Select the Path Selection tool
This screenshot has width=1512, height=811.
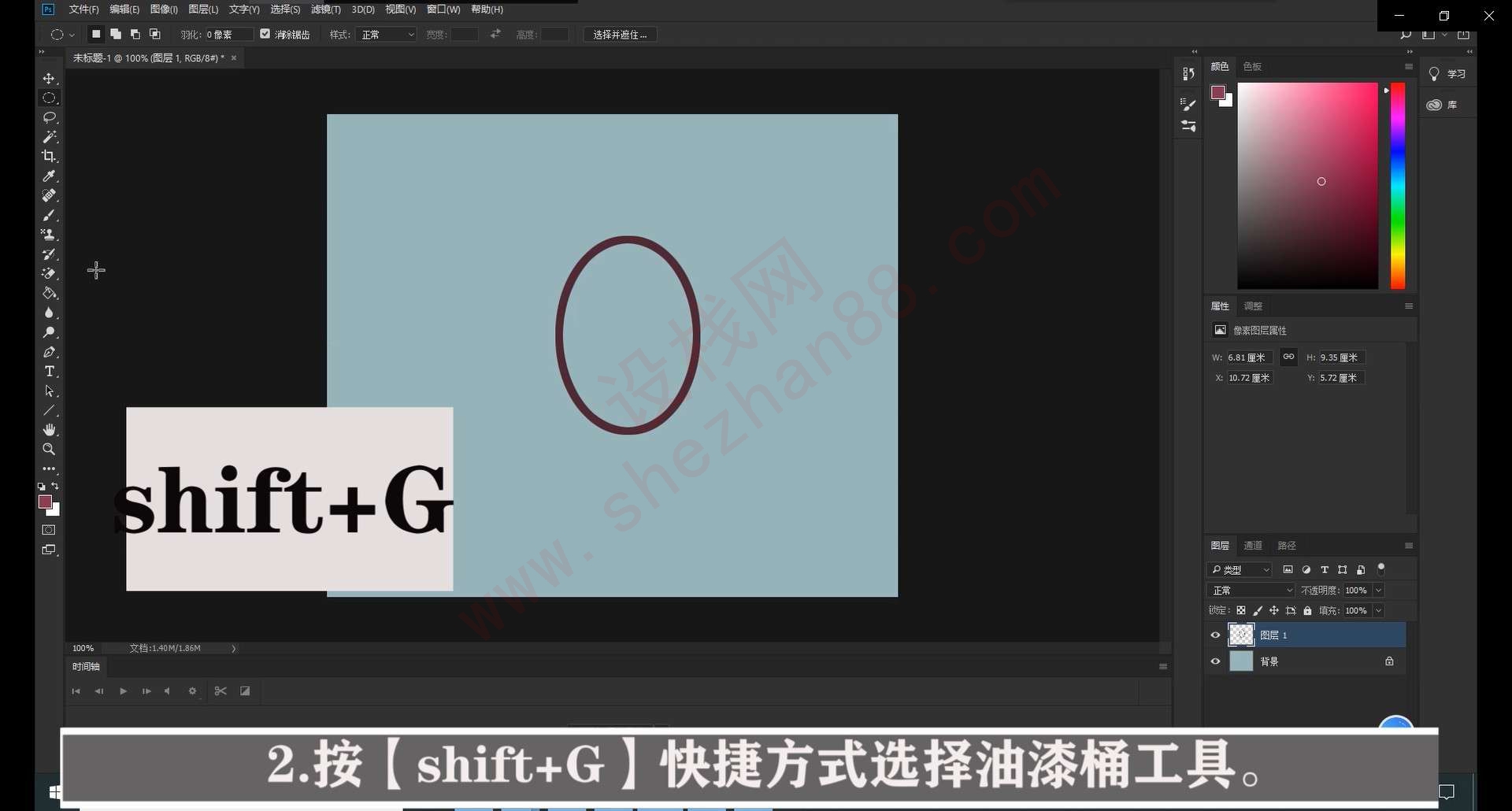[49, 391]
